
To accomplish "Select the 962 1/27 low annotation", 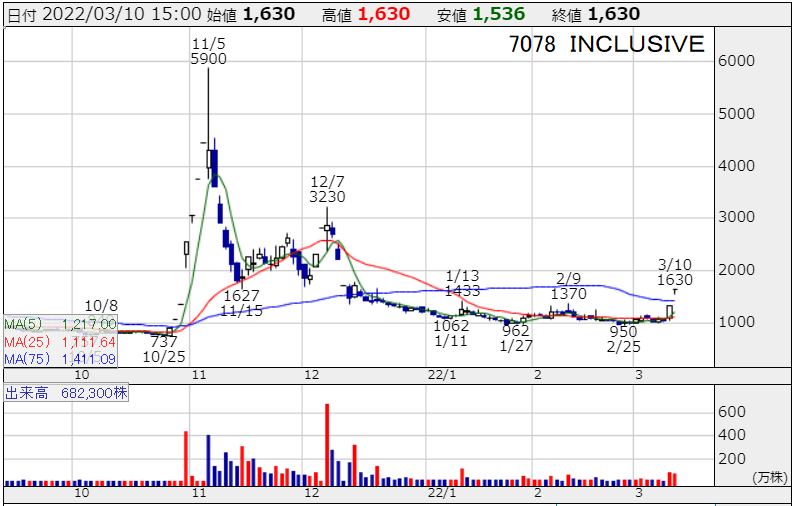I will pos(516,337).
